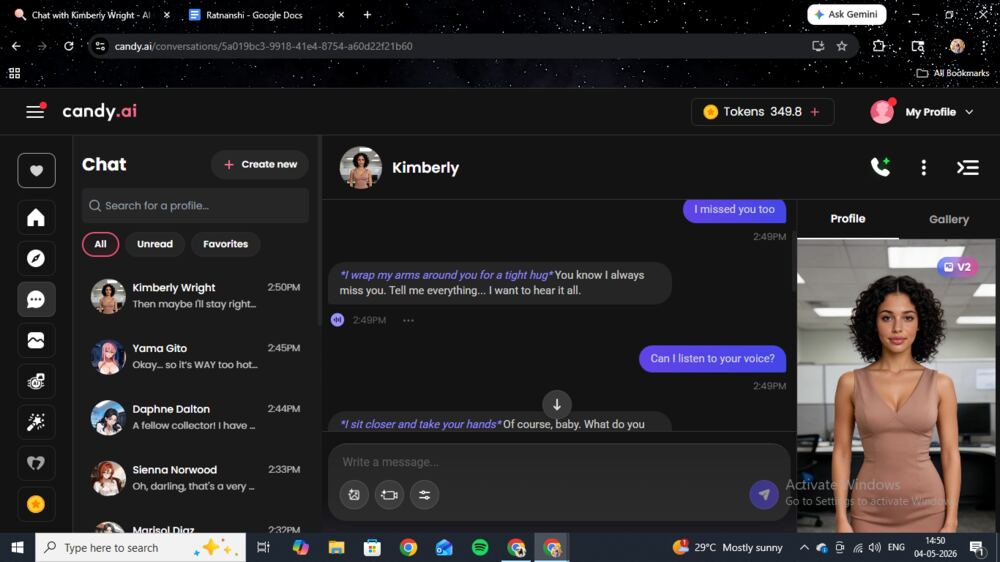The width and height of the screenshot is (1000, 562).
Task: Open Spotify from the taskbar
Action: click(x=480, y=547)
